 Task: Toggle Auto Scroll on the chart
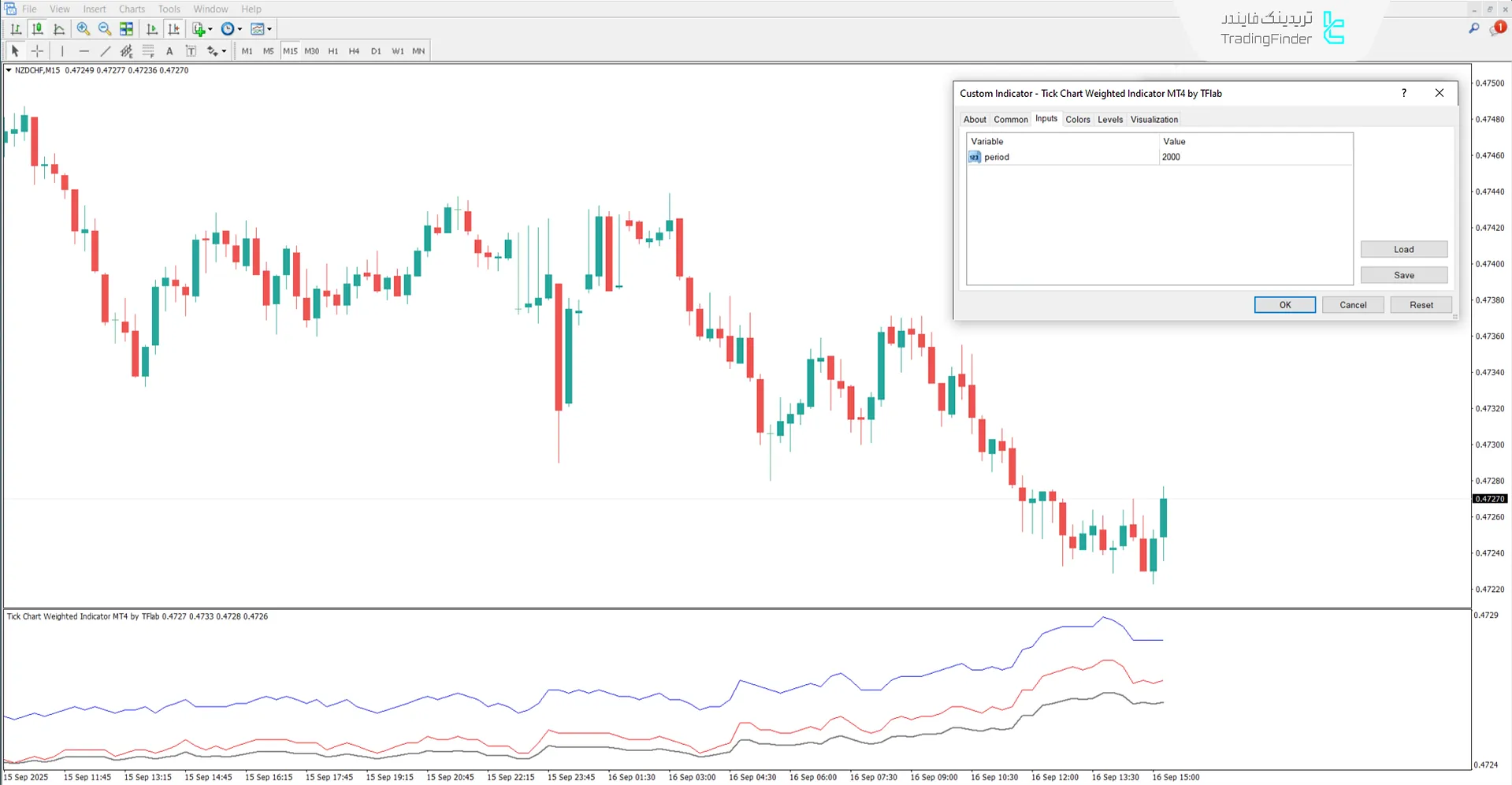pos(152,29)
